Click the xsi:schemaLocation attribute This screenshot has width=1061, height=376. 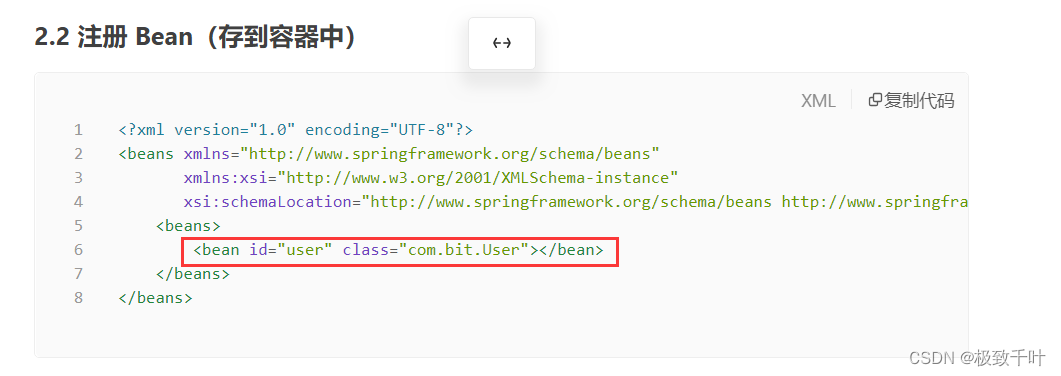pos(269,202)
